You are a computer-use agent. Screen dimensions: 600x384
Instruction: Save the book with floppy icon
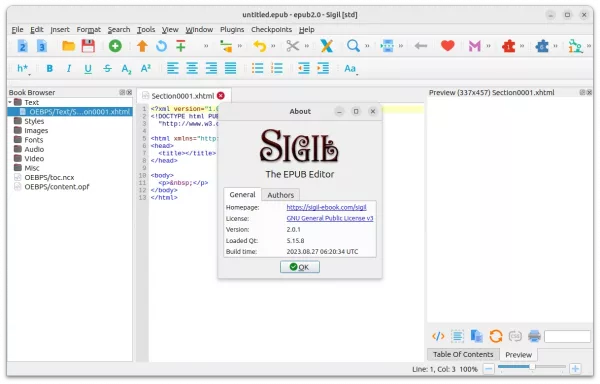88,46
